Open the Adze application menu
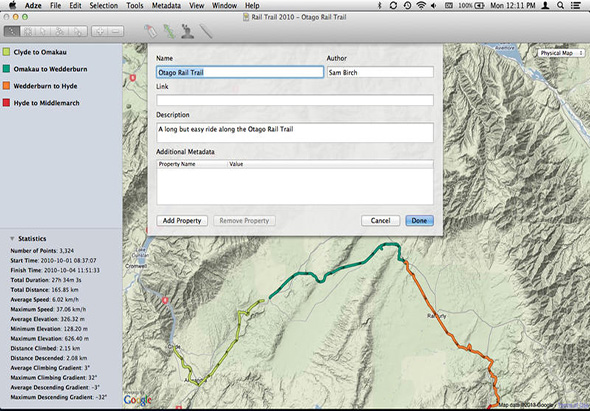 33,5
